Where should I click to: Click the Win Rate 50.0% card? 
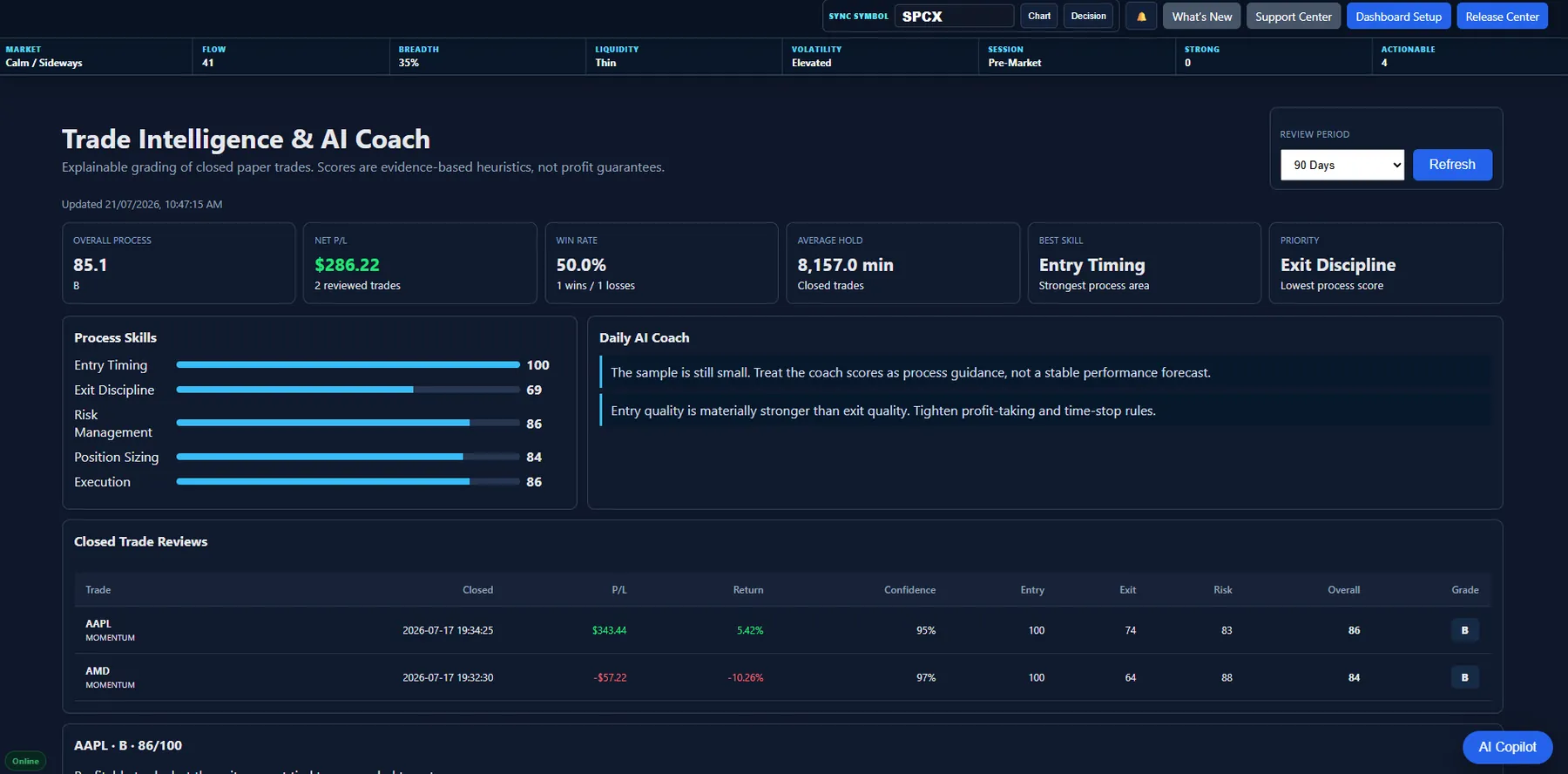(661, 263)
